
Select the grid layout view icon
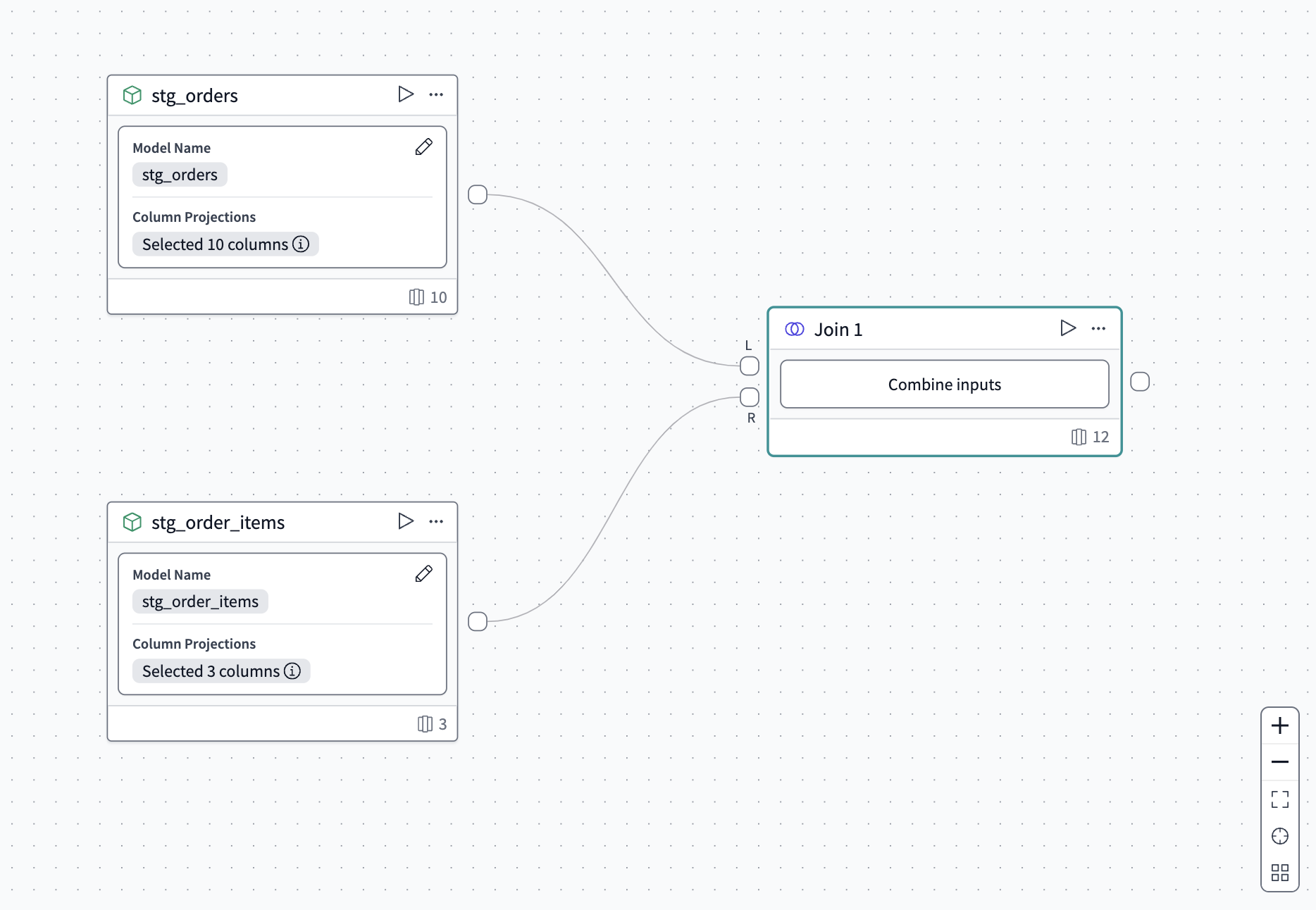point(1280,873)
